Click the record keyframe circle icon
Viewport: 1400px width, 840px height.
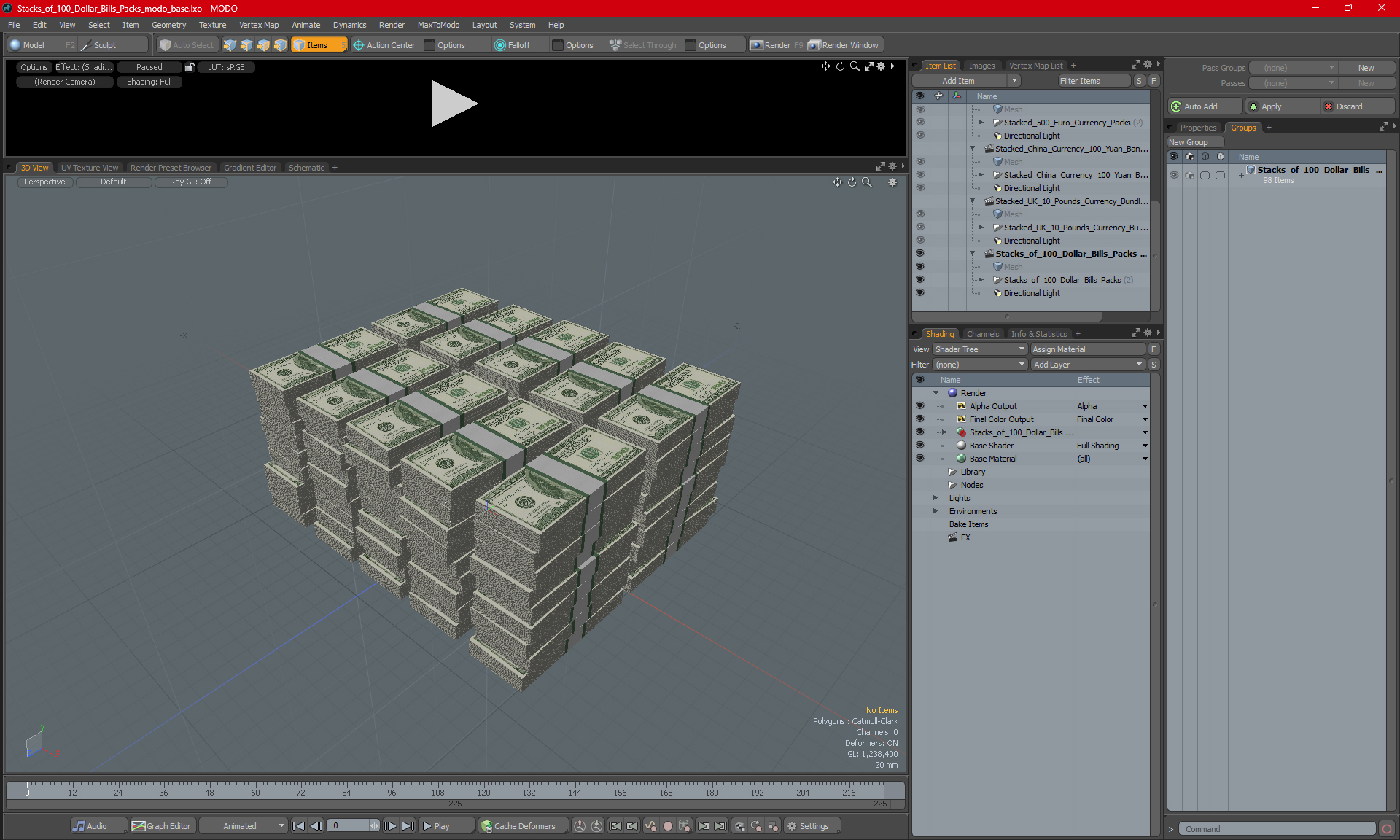coord(667,826)
